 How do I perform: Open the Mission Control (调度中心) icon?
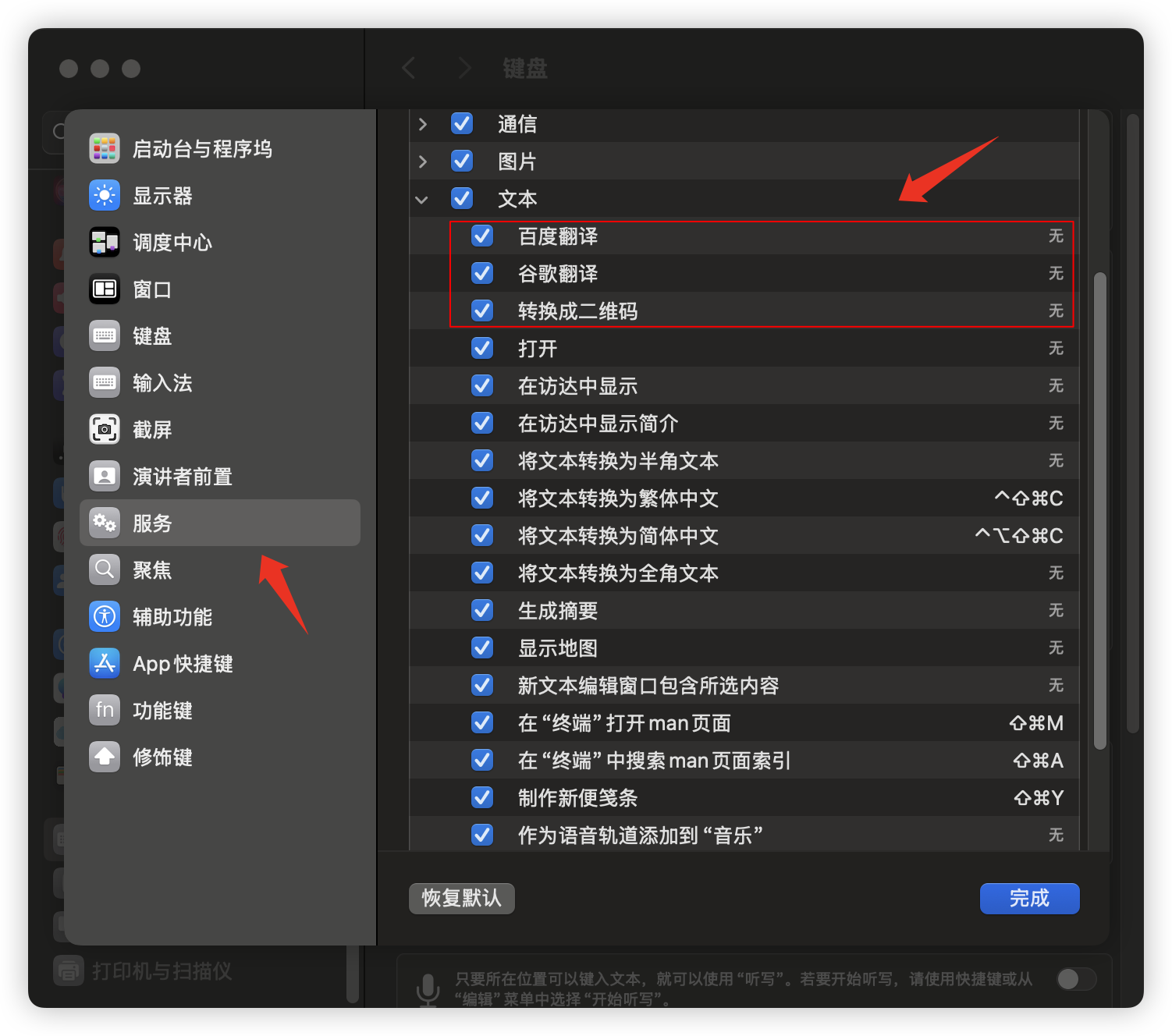coord(105,242)
